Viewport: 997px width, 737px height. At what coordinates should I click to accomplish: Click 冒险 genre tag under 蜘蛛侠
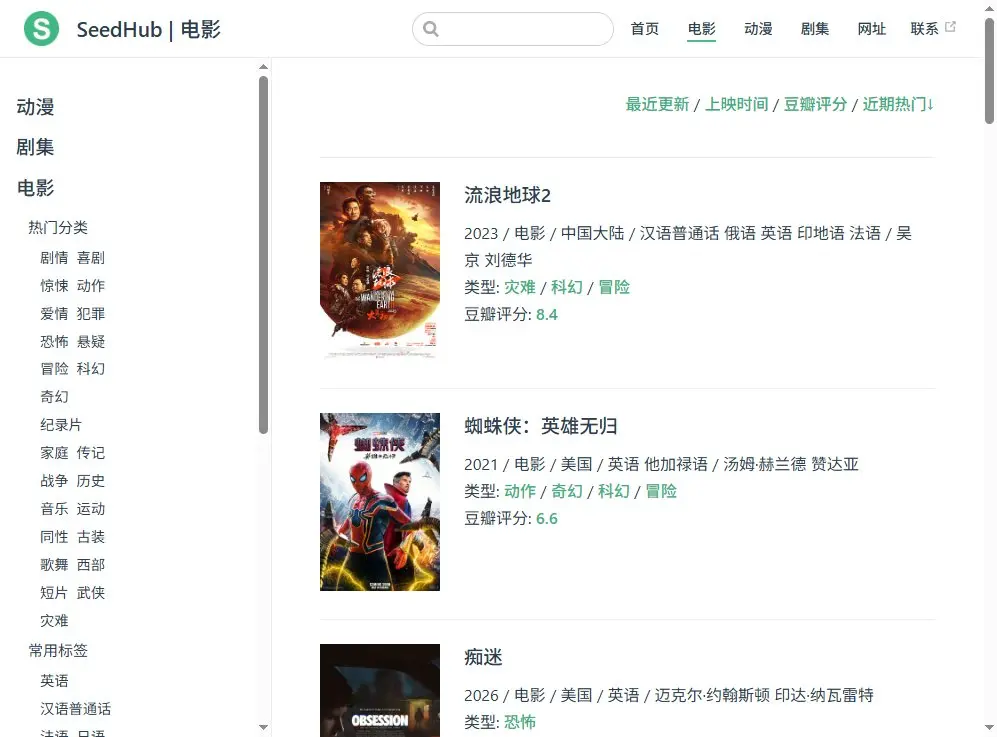pos(661,492)
